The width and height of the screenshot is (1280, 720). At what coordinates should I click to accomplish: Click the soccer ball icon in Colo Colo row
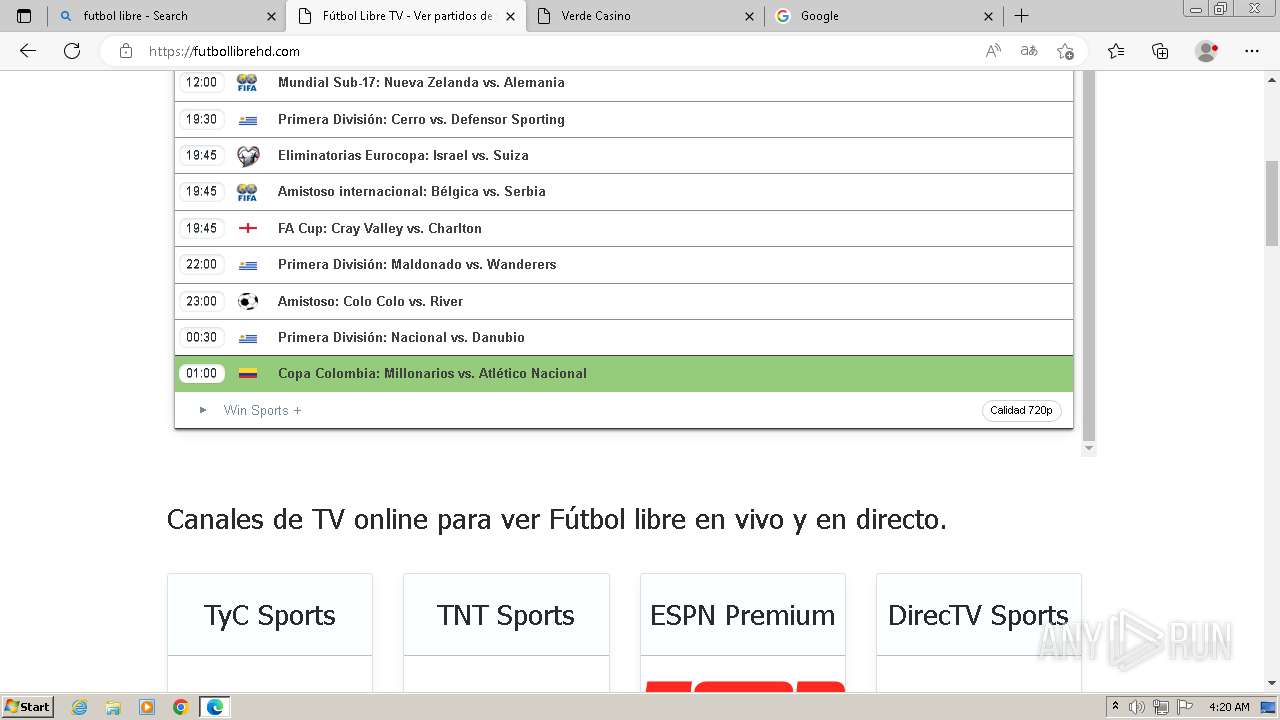(248, 301)
